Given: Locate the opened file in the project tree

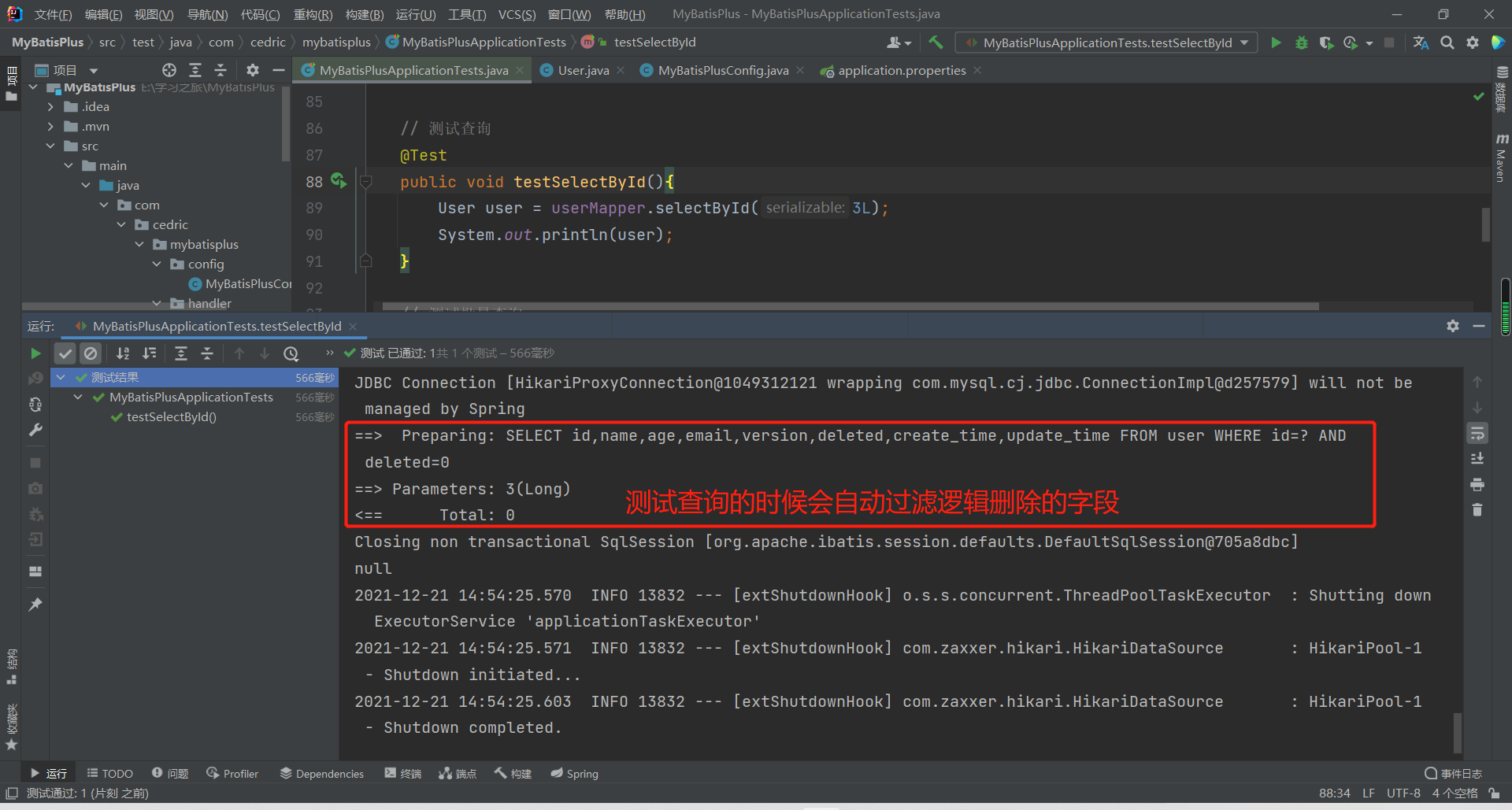Looking at the screenshot, I should [x=169, y=70].
